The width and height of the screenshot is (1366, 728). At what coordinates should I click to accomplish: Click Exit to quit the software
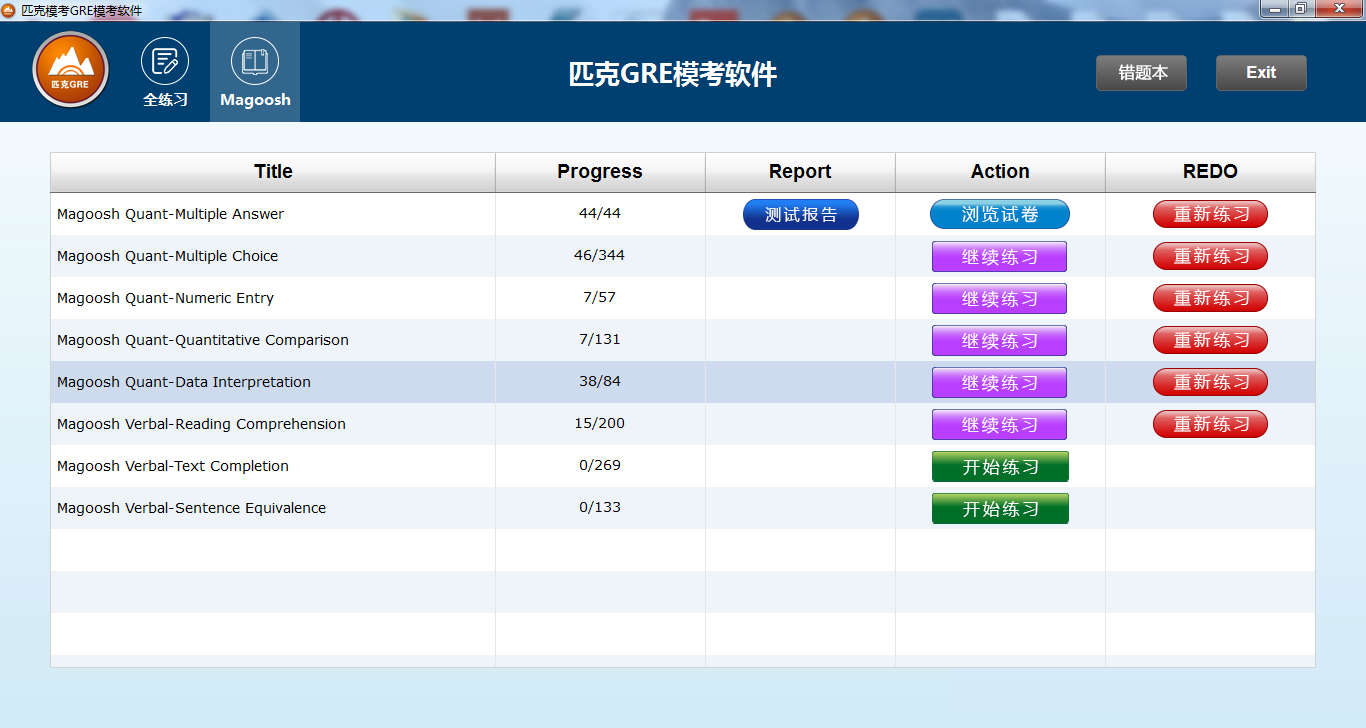pos(1261,72)
